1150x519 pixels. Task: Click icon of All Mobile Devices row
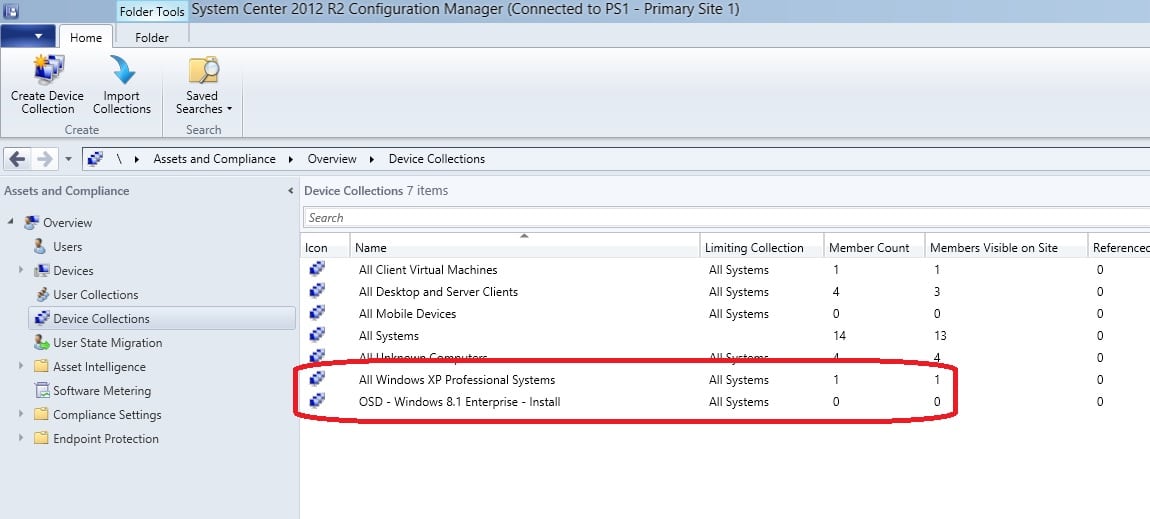tap(317, 313)
